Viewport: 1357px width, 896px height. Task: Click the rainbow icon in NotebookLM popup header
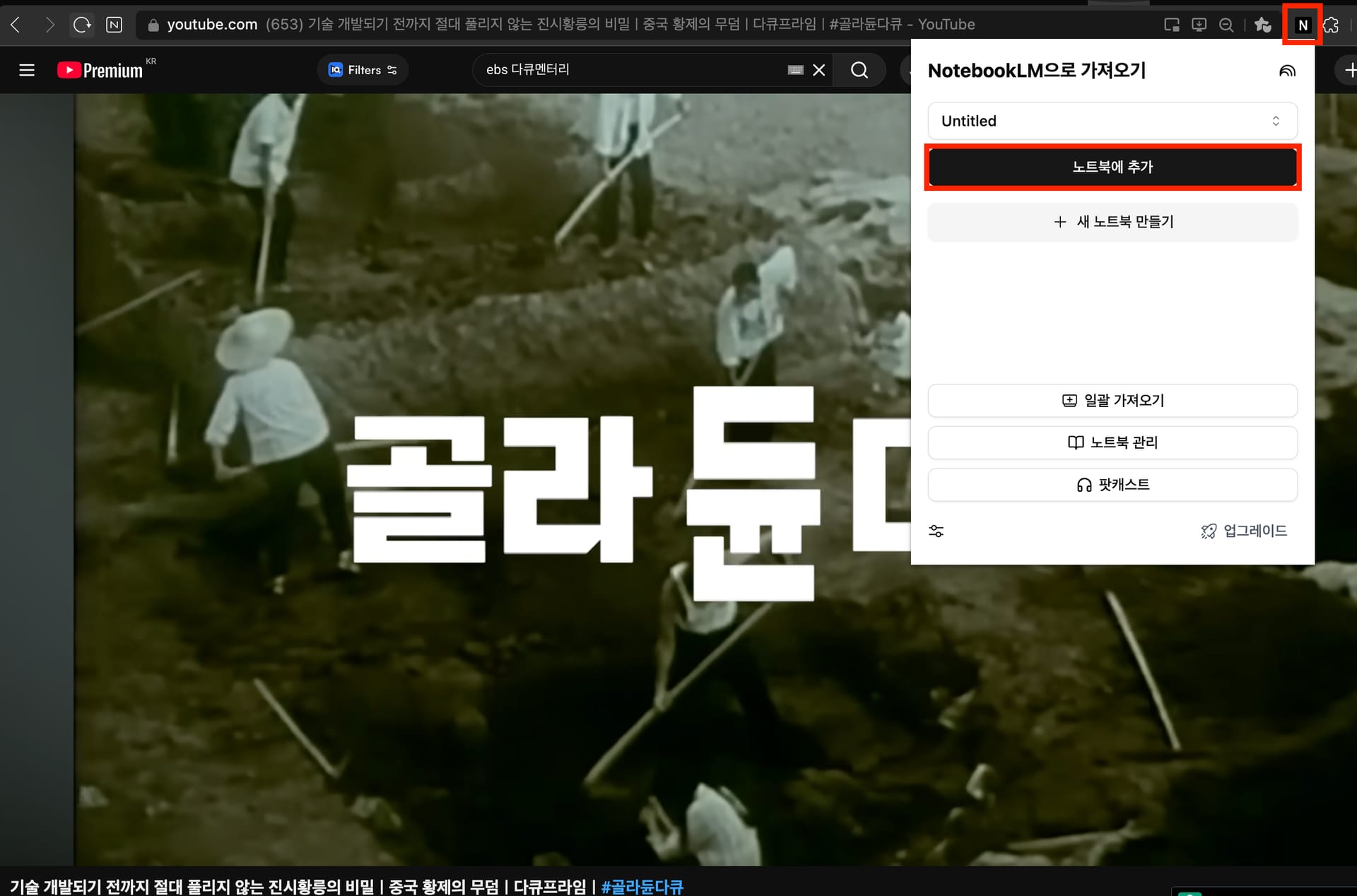(1287, 71)
